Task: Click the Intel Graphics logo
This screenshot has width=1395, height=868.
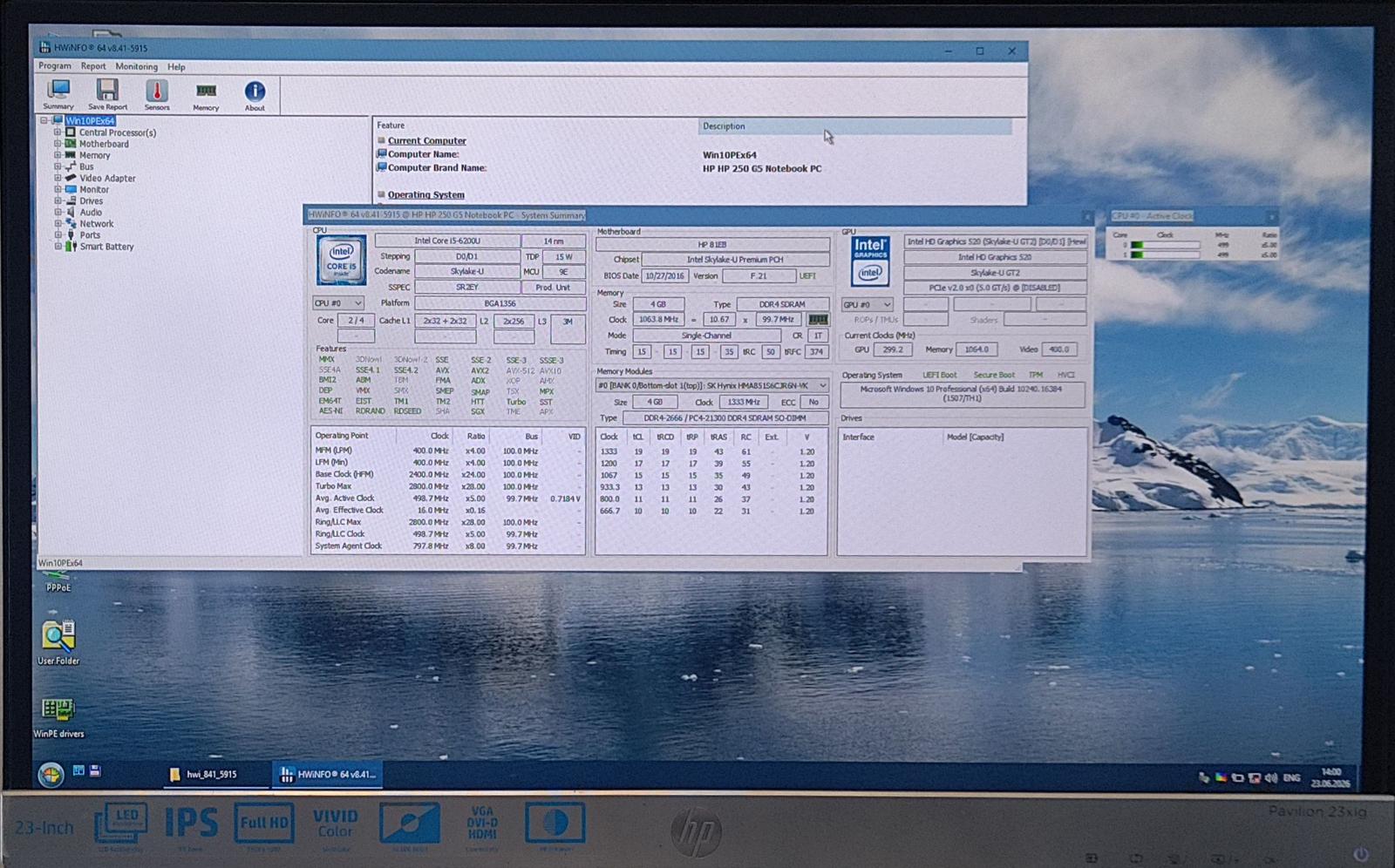Action: (x=870, y=261)
